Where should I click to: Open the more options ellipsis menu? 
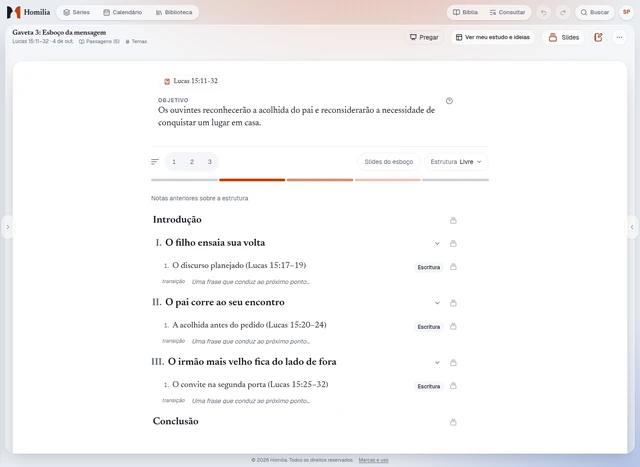(x=619, y=37)
